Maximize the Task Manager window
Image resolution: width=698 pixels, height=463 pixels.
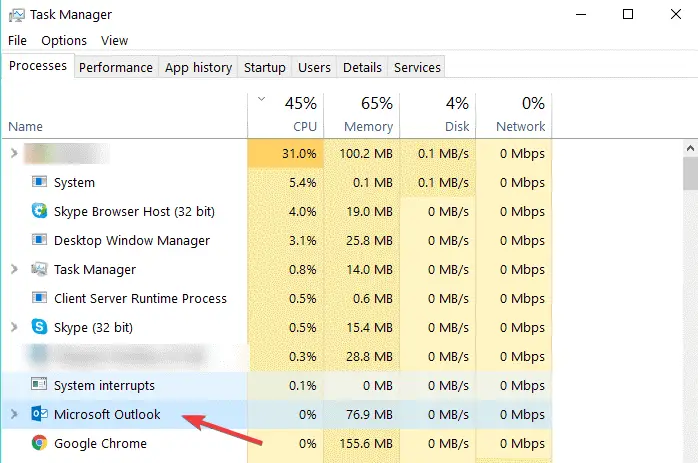pos(628,14)
